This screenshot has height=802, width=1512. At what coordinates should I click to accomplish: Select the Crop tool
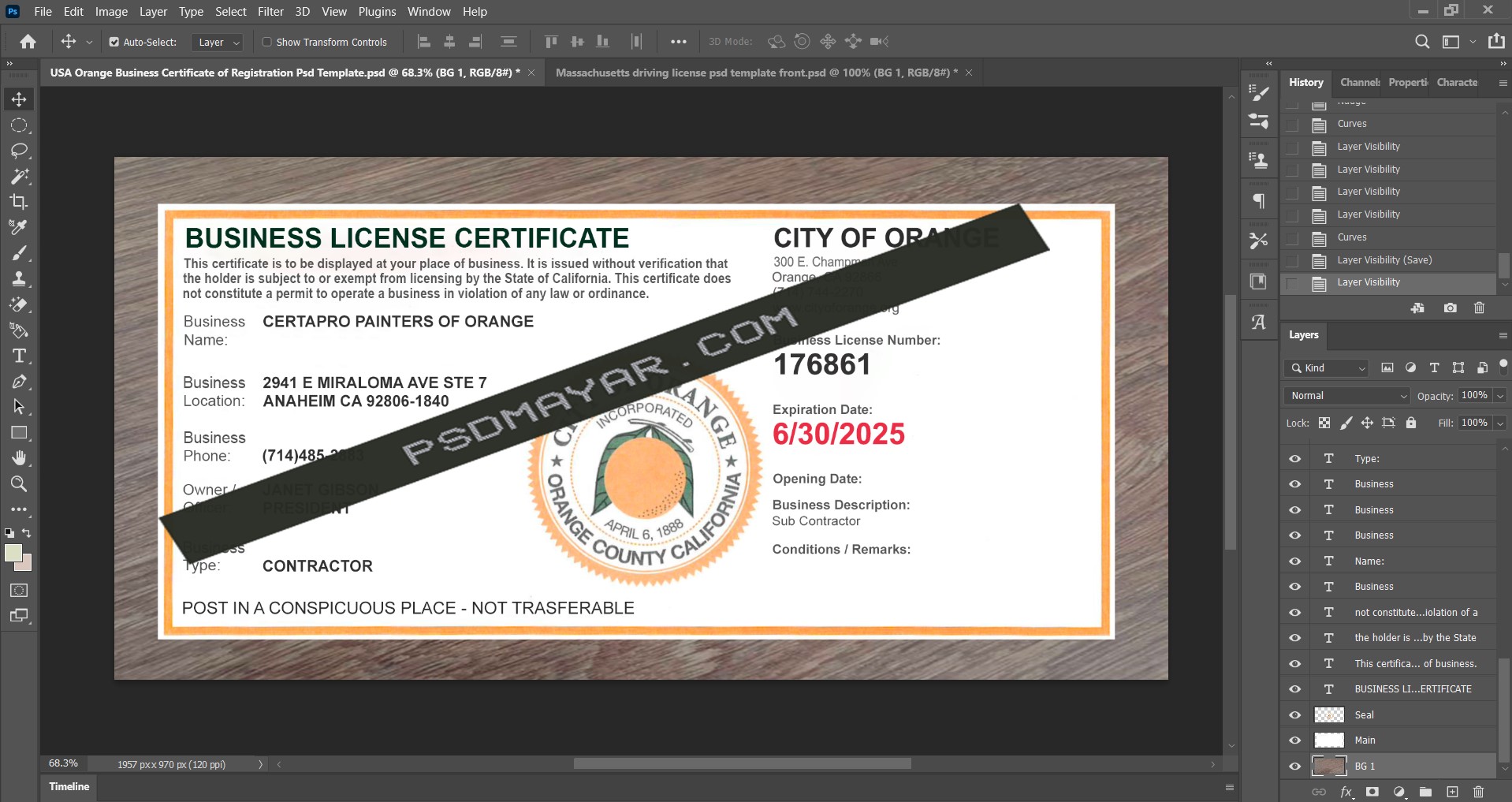point(19,201)
